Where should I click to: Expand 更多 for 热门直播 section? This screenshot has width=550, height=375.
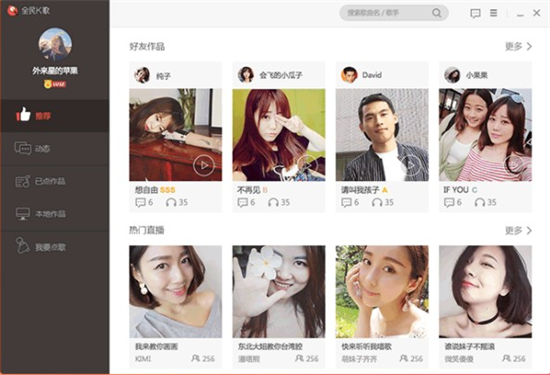(518, 230)
